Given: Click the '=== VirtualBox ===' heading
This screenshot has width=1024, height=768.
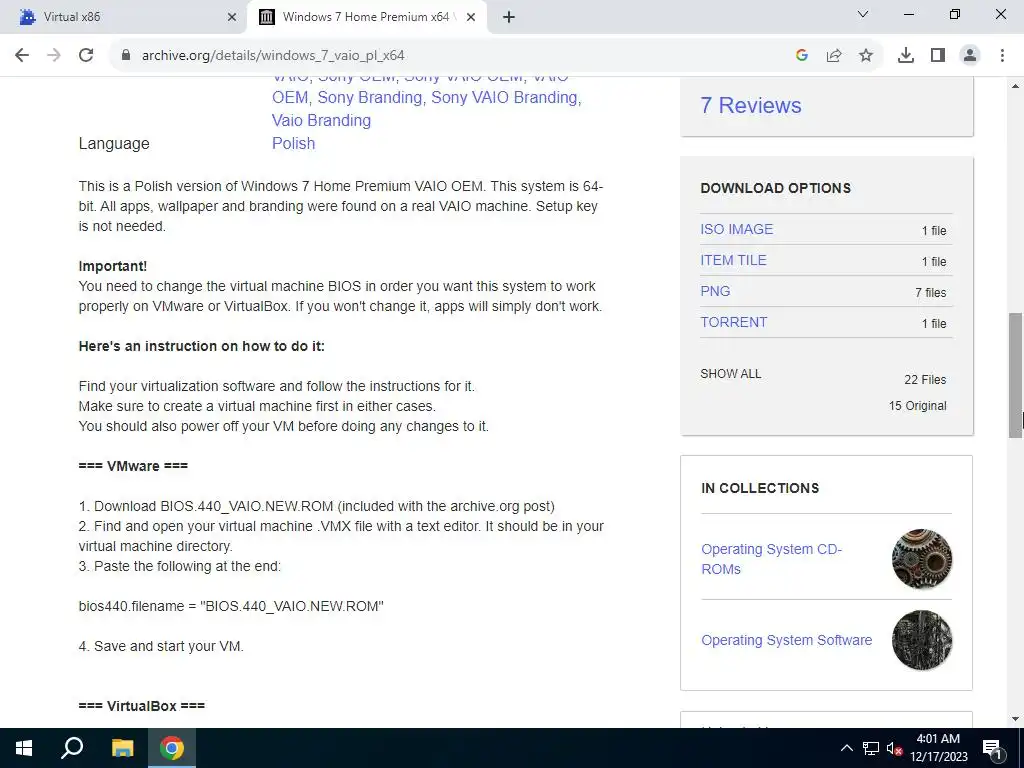Looking at the screenshot, I should tap(142, 706).
